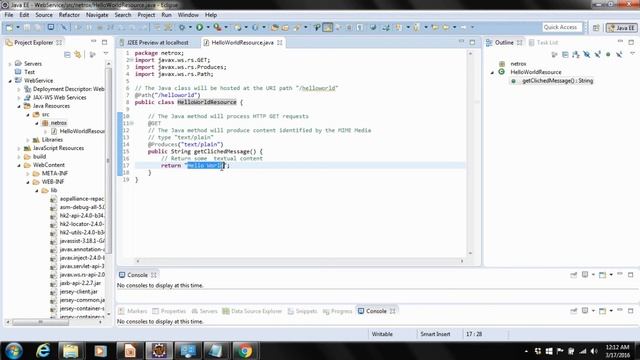Open the File menu

[9, 15]
